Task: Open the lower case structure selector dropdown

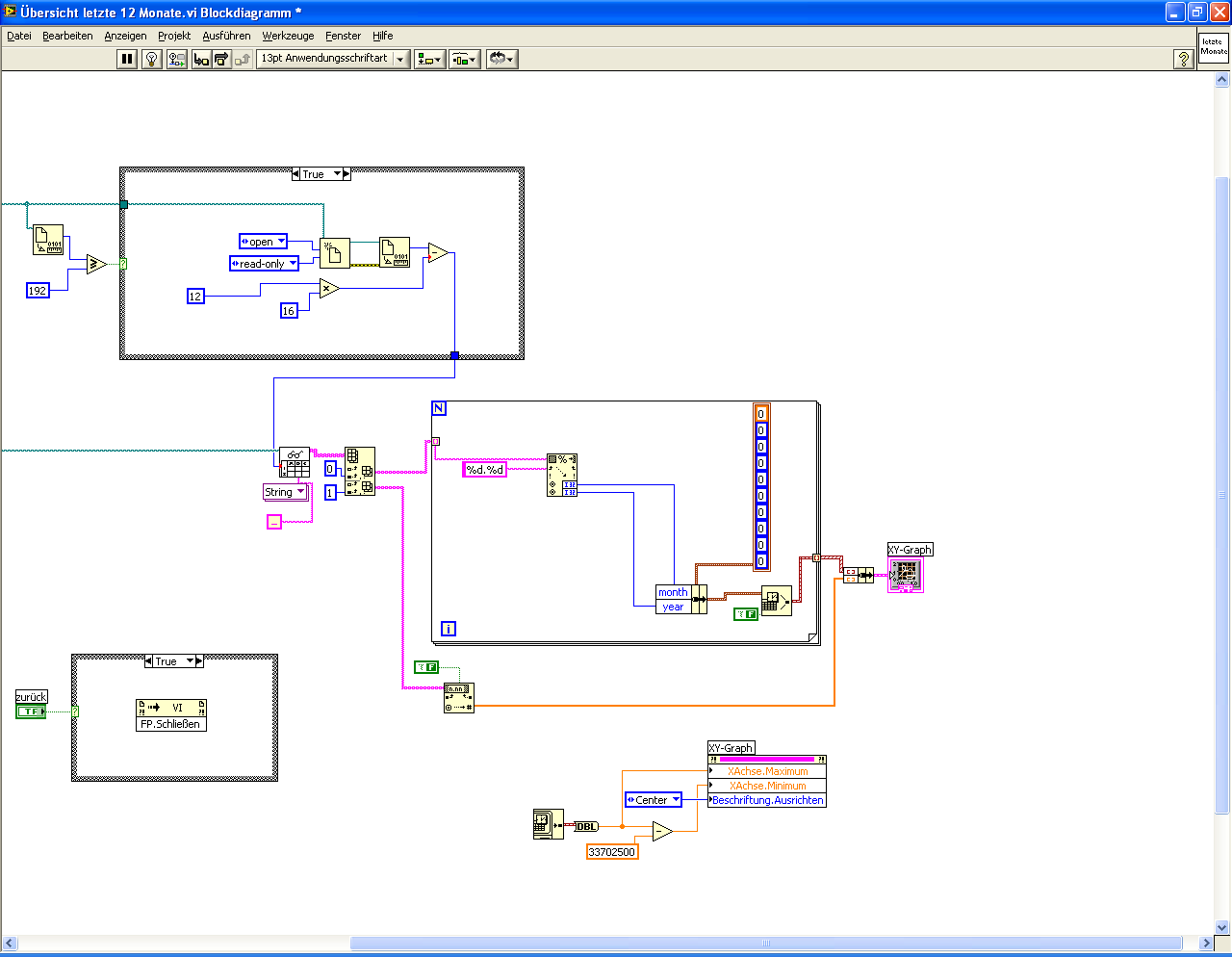Action: (x=191, y=661)
